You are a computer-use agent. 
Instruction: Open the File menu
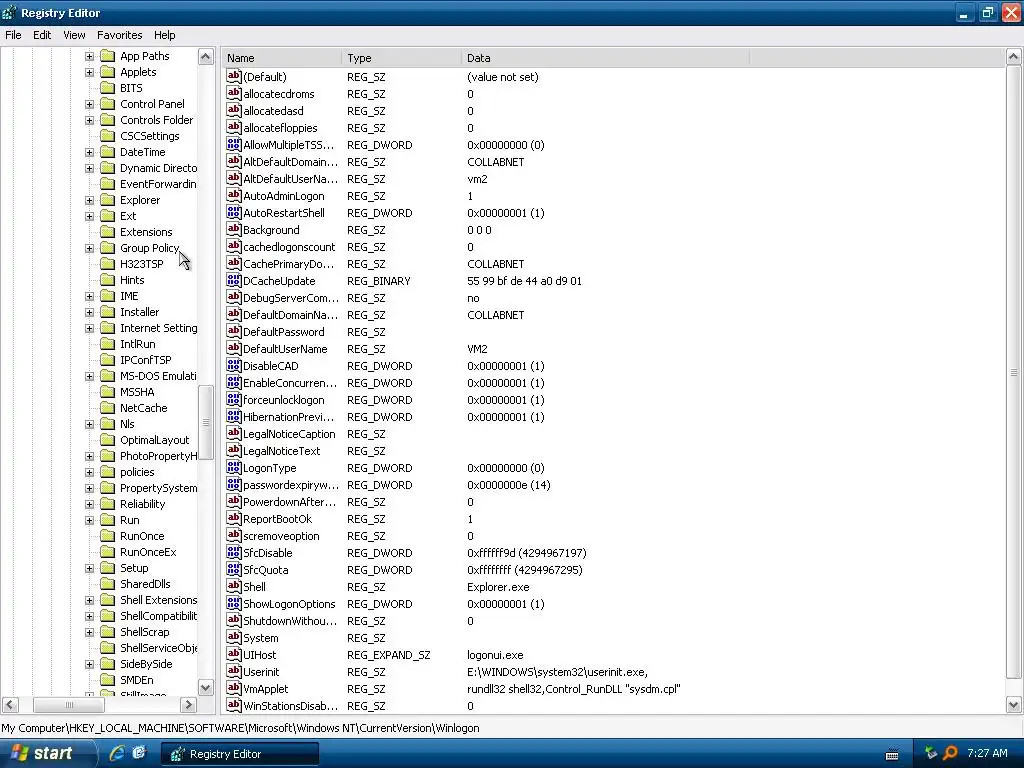13,35
